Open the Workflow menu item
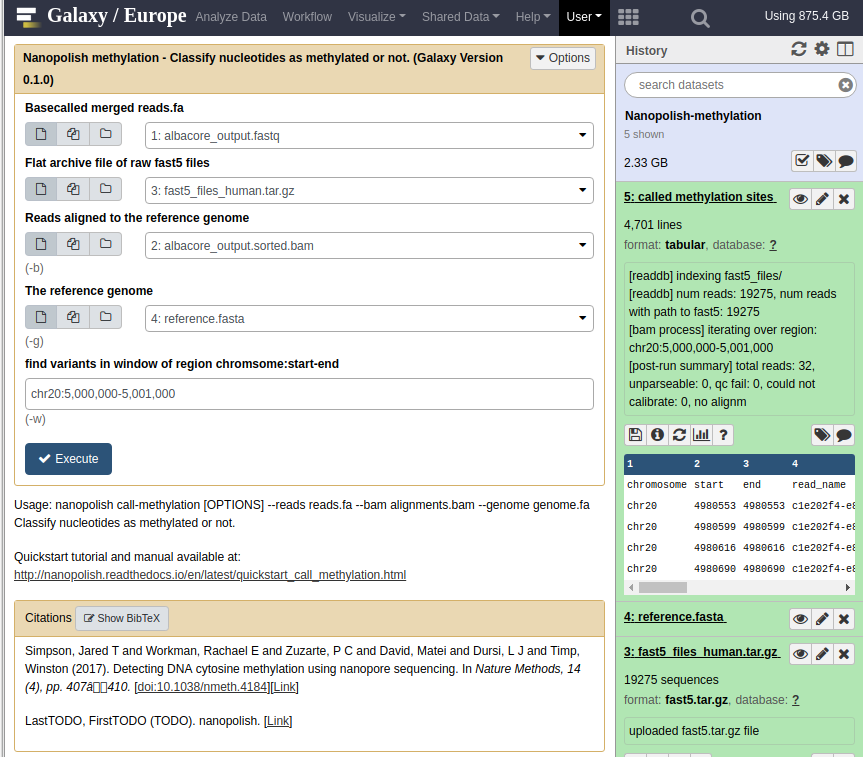Screen dimensions: 863x757 (307, 17)
